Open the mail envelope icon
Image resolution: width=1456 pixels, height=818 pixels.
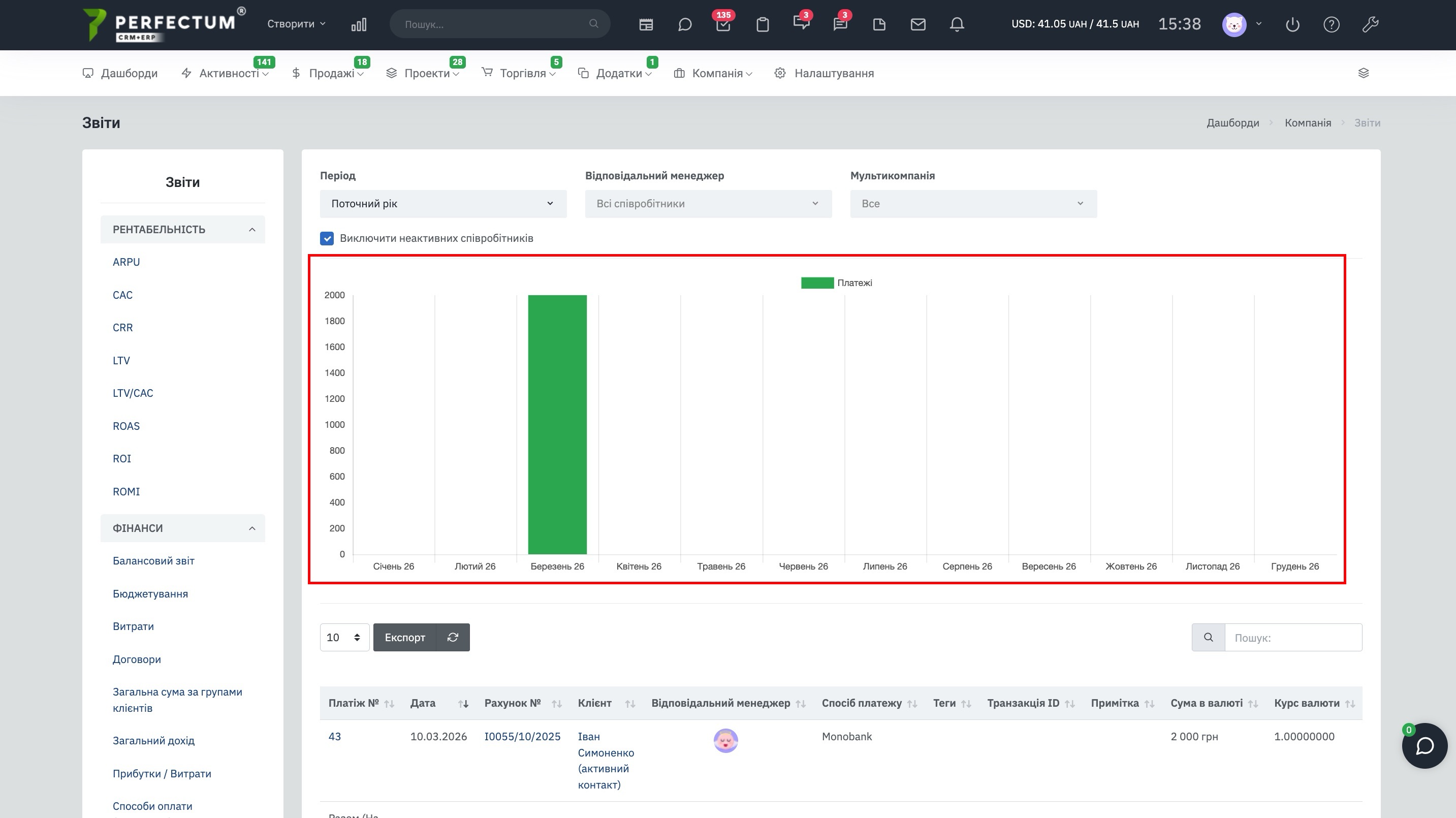click(x=918, y=24)
